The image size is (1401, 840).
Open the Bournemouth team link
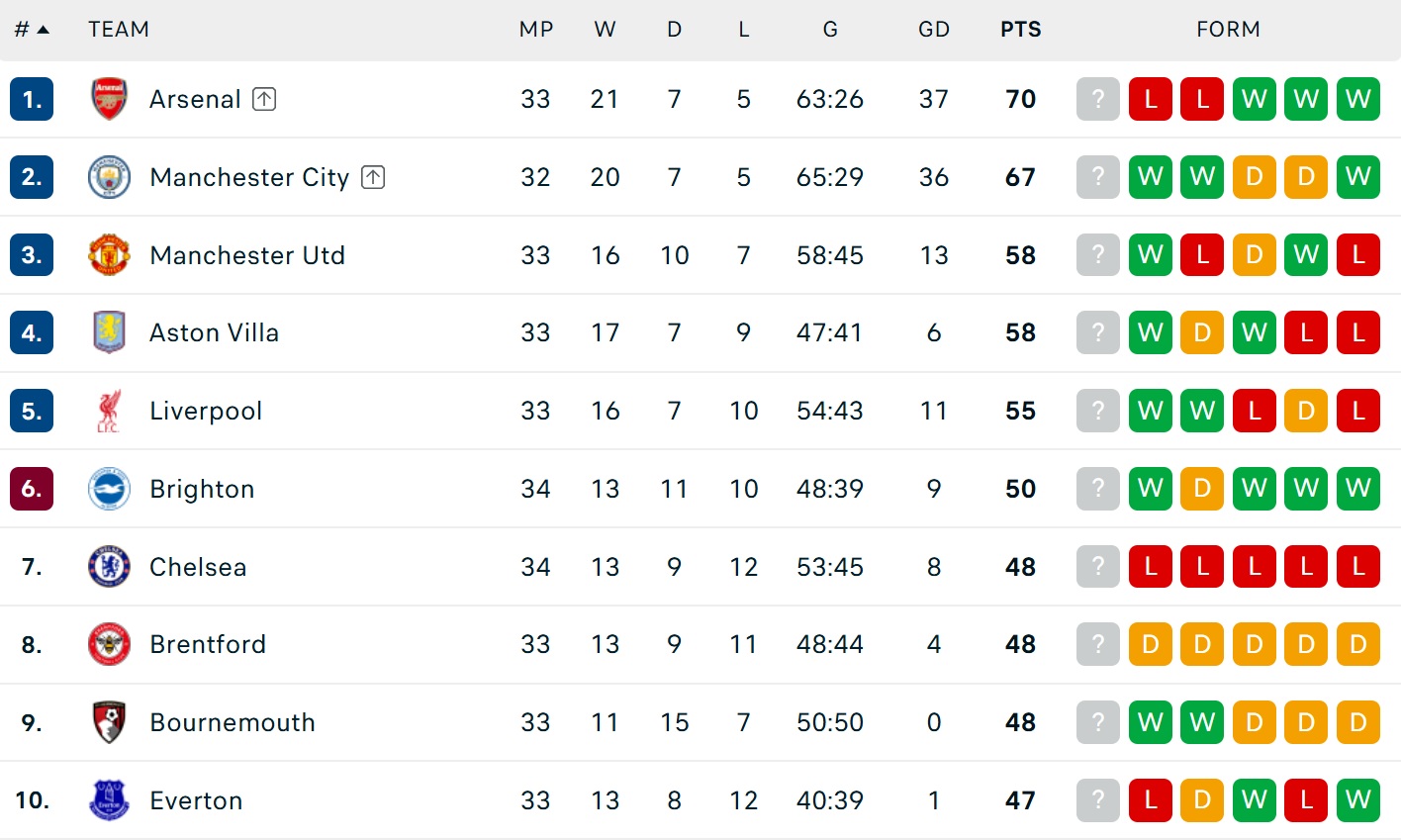point(233,723)
